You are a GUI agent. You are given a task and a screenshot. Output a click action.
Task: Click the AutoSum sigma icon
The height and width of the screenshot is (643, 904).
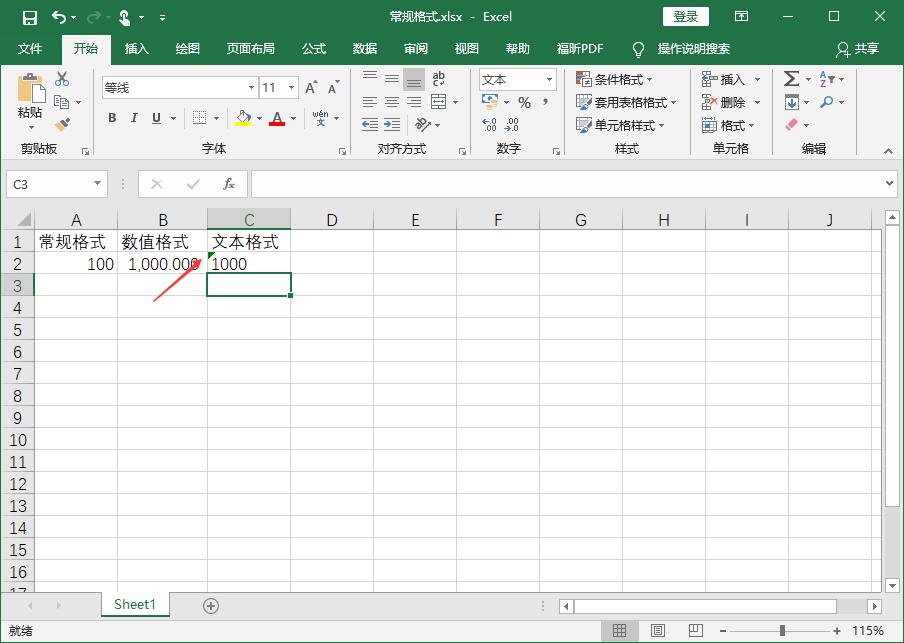[x=791, y=79]
